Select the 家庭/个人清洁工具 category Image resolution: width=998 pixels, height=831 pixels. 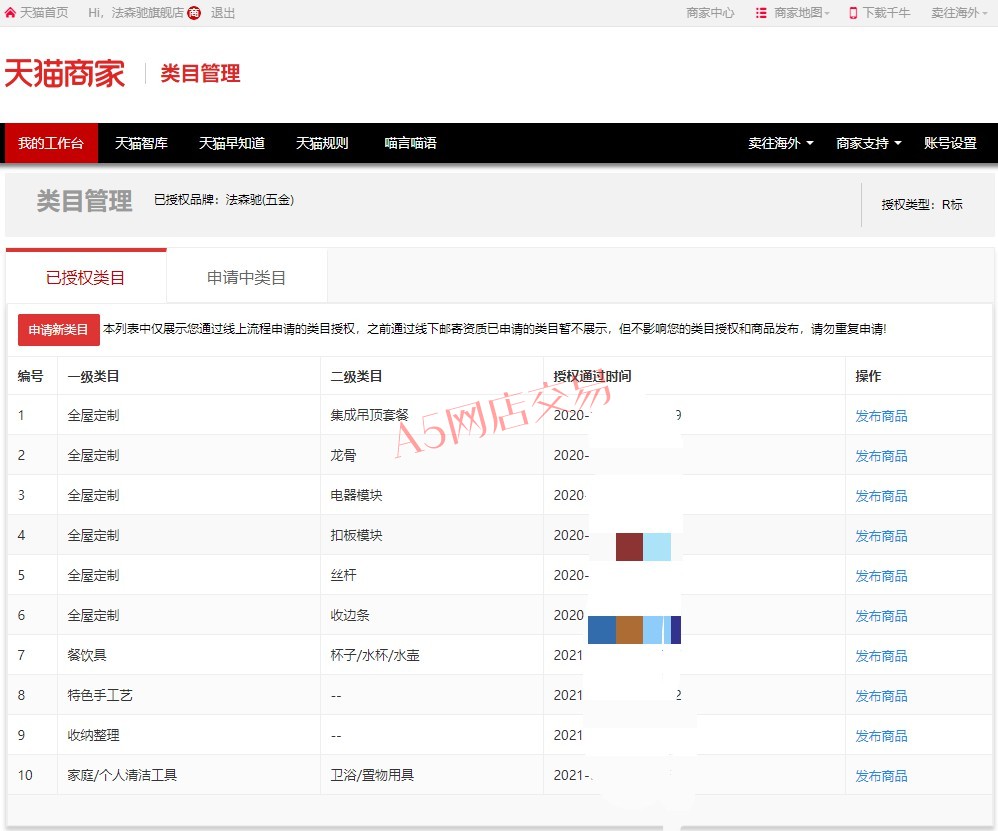click(x=122, y=775)
